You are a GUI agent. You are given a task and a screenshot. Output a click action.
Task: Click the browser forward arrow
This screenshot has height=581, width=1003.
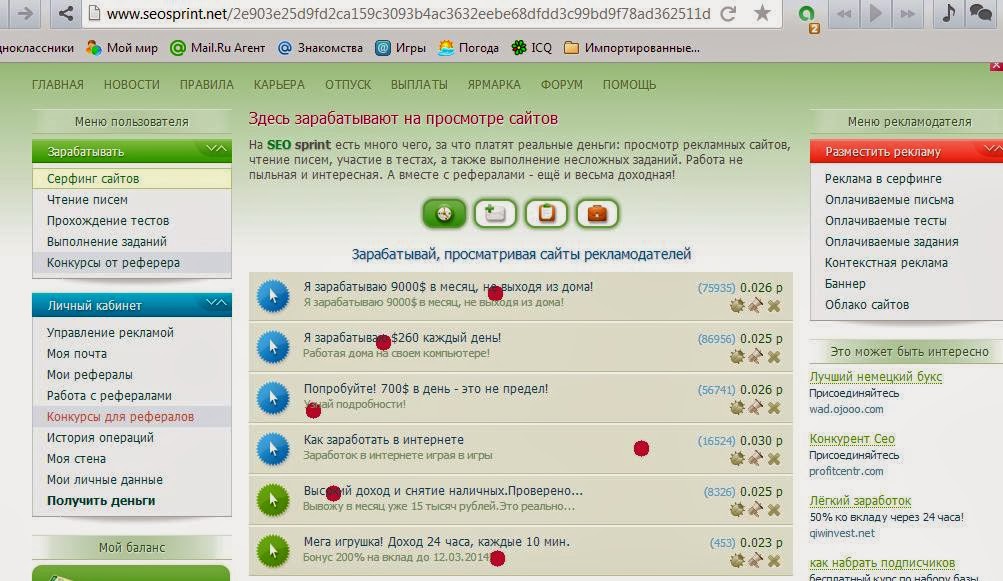point(25,13)
